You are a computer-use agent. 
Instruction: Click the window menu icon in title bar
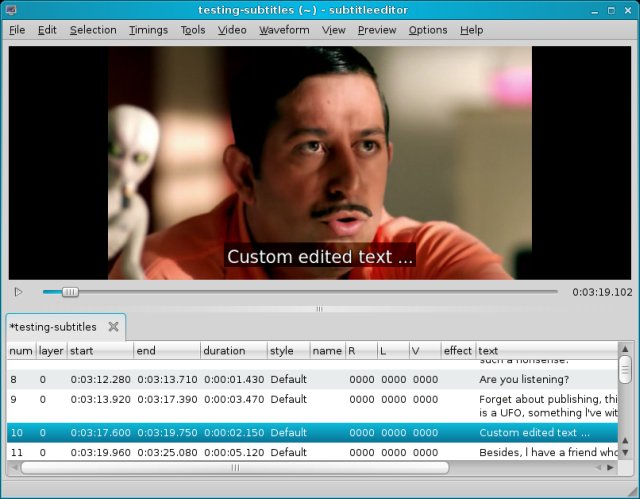pos(11,9)
